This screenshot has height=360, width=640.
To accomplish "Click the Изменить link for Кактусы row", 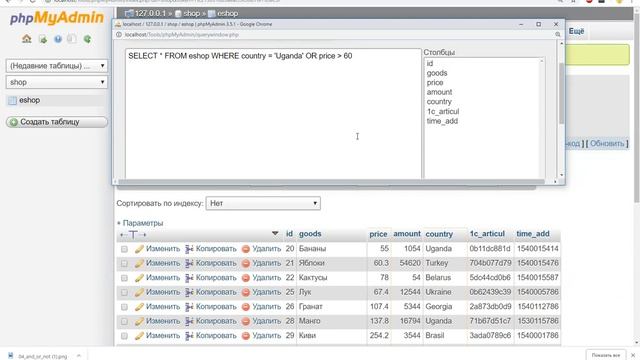I will click(x=163, y=278).
